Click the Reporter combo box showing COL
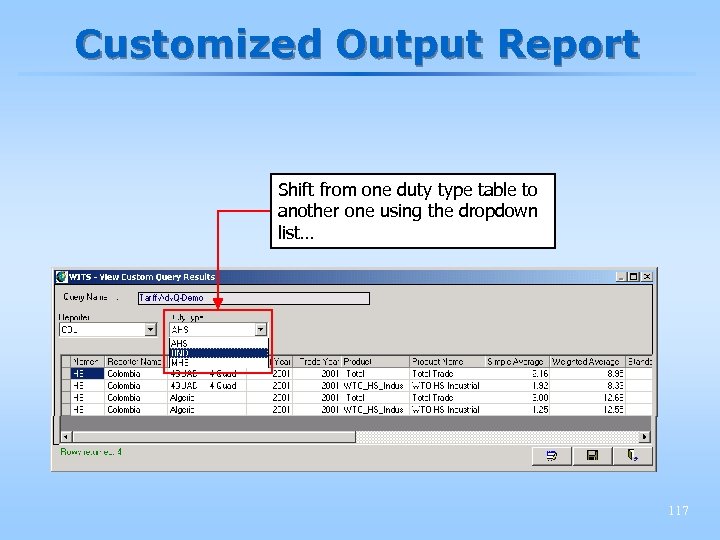 (108, 330)
